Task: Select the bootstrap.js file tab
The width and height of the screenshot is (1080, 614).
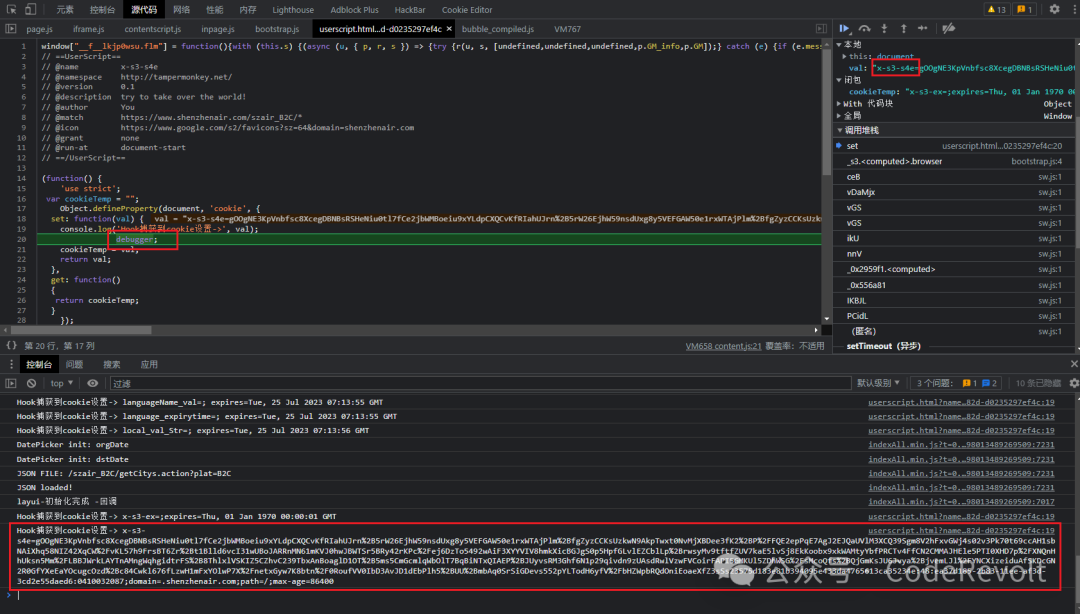Action: coord(277,29)
